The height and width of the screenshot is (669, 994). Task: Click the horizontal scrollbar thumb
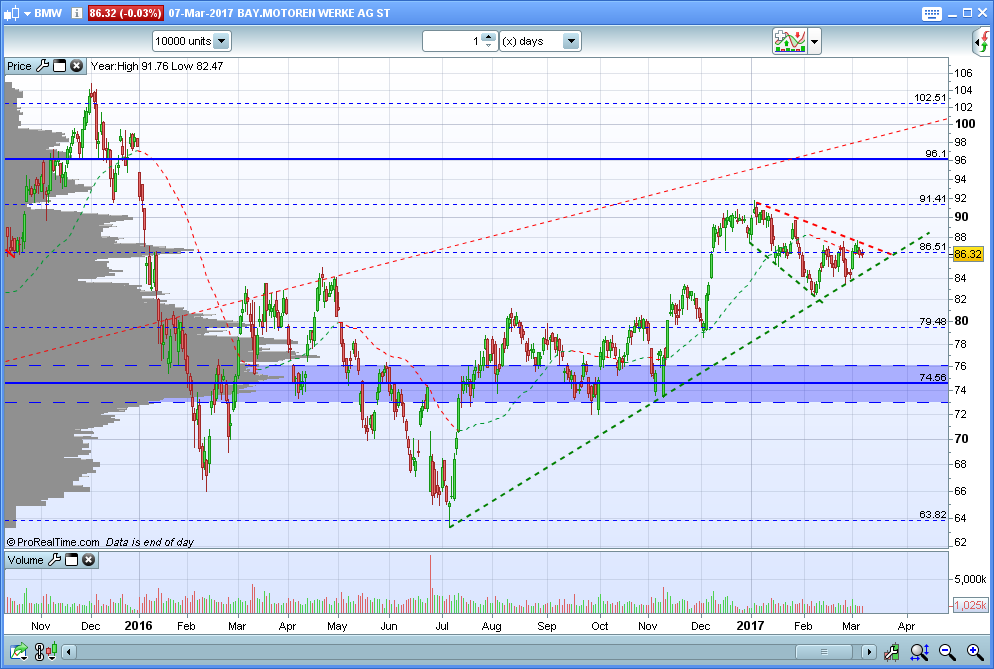824,652
